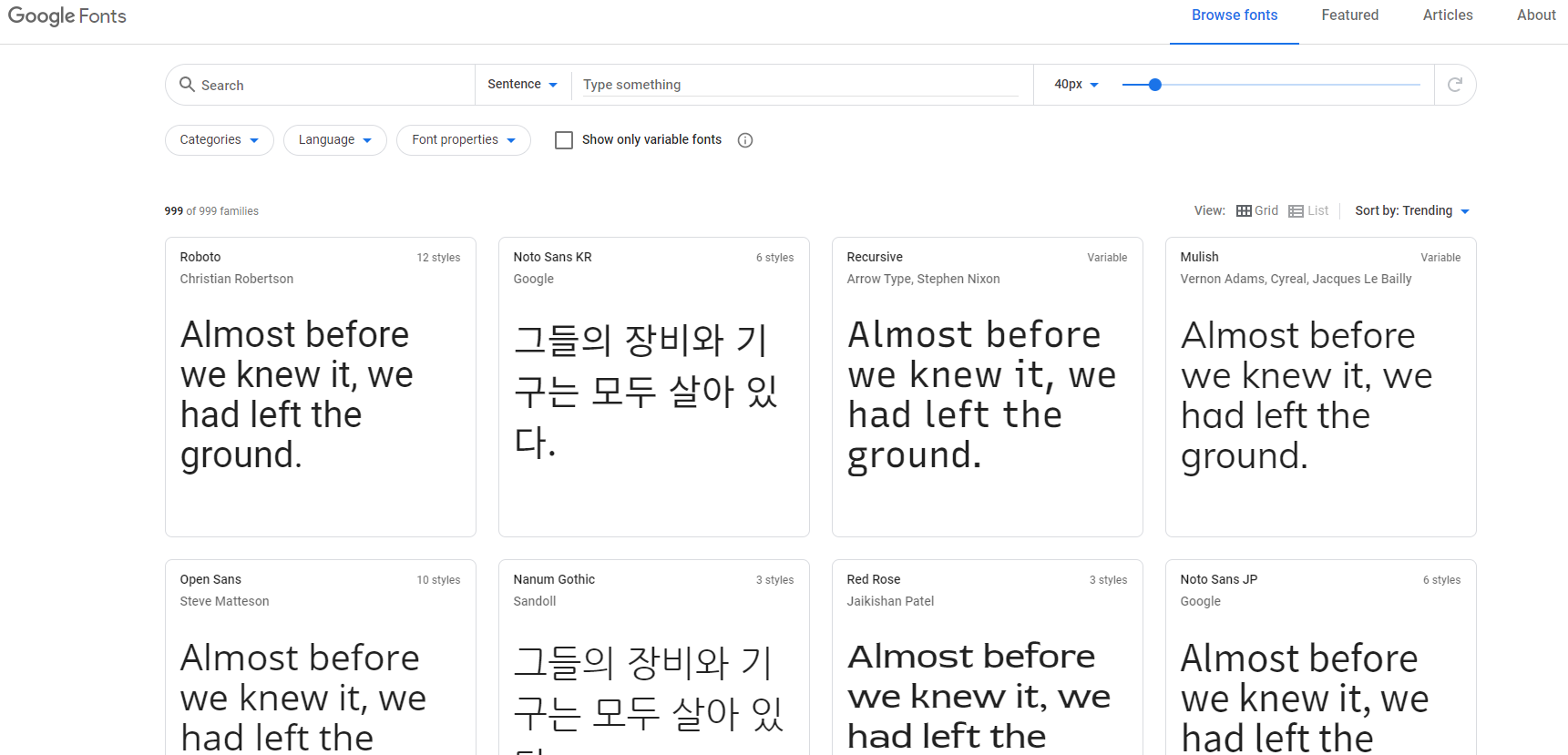Expand the Font properties filter
This screenshot has width=1568, height=755.
click(464, 140)
